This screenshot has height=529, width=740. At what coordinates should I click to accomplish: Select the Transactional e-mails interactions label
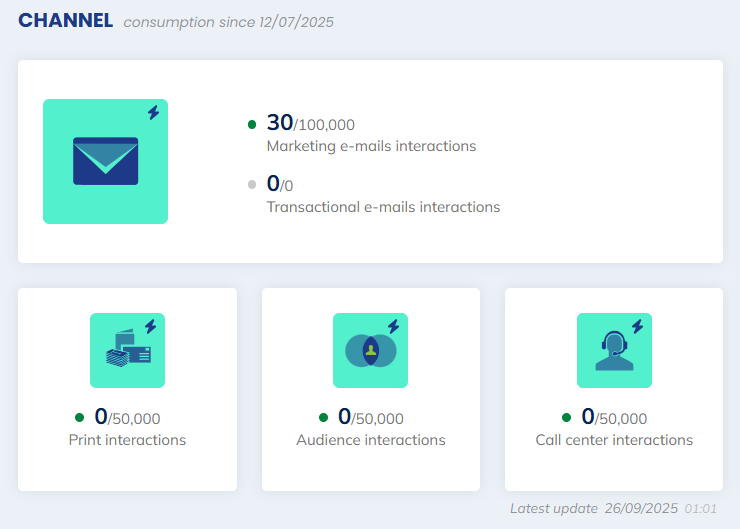[x=383, y=207]
